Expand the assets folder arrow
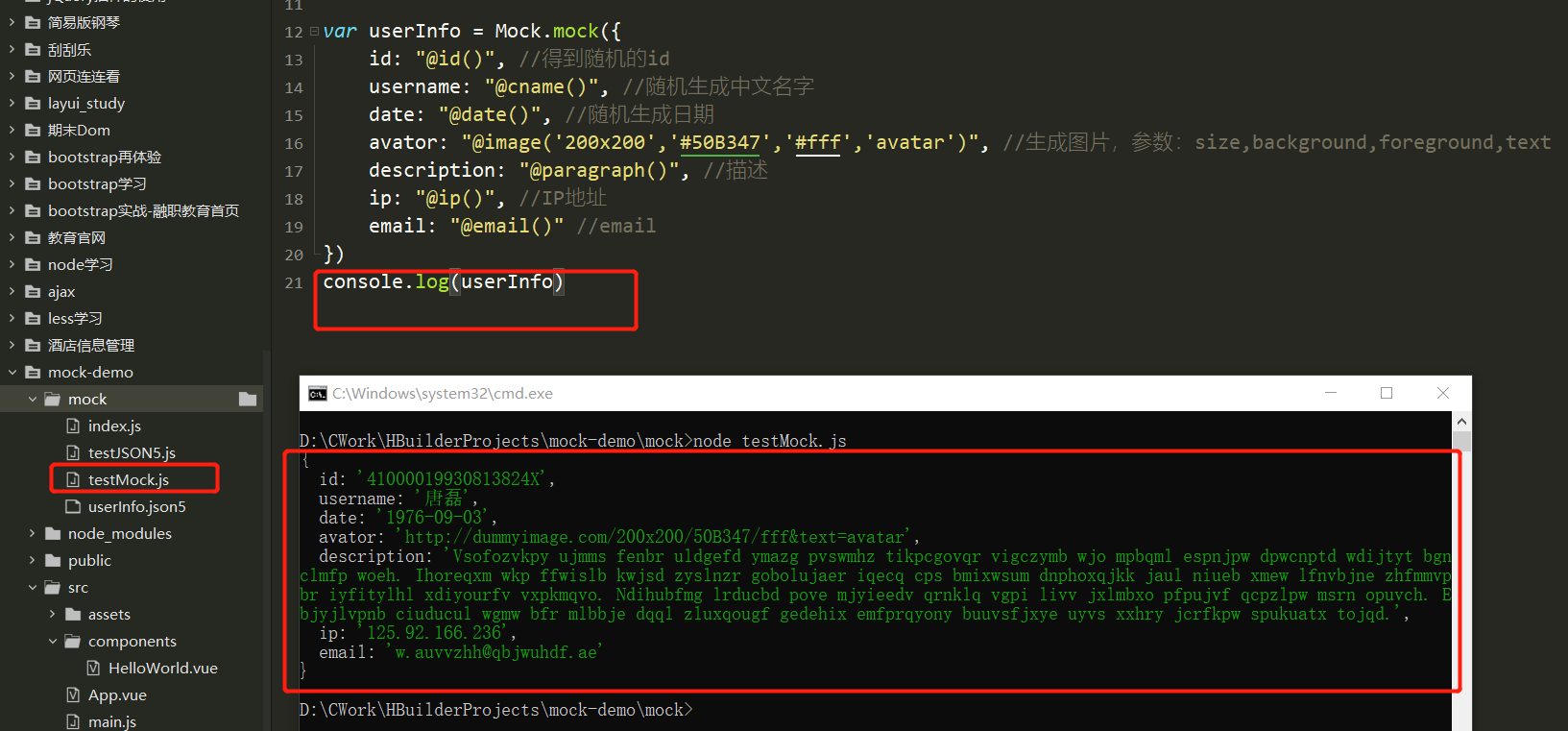The width and height of the screenshot is (1568, 731). [52, 614]
